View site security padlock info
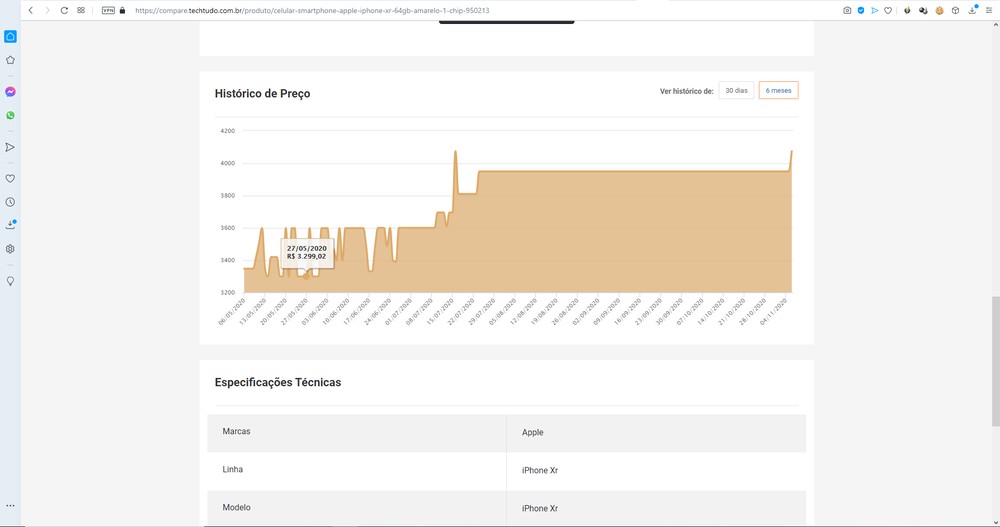Viewport: 1000px width, 527px height. coord(122,10)
